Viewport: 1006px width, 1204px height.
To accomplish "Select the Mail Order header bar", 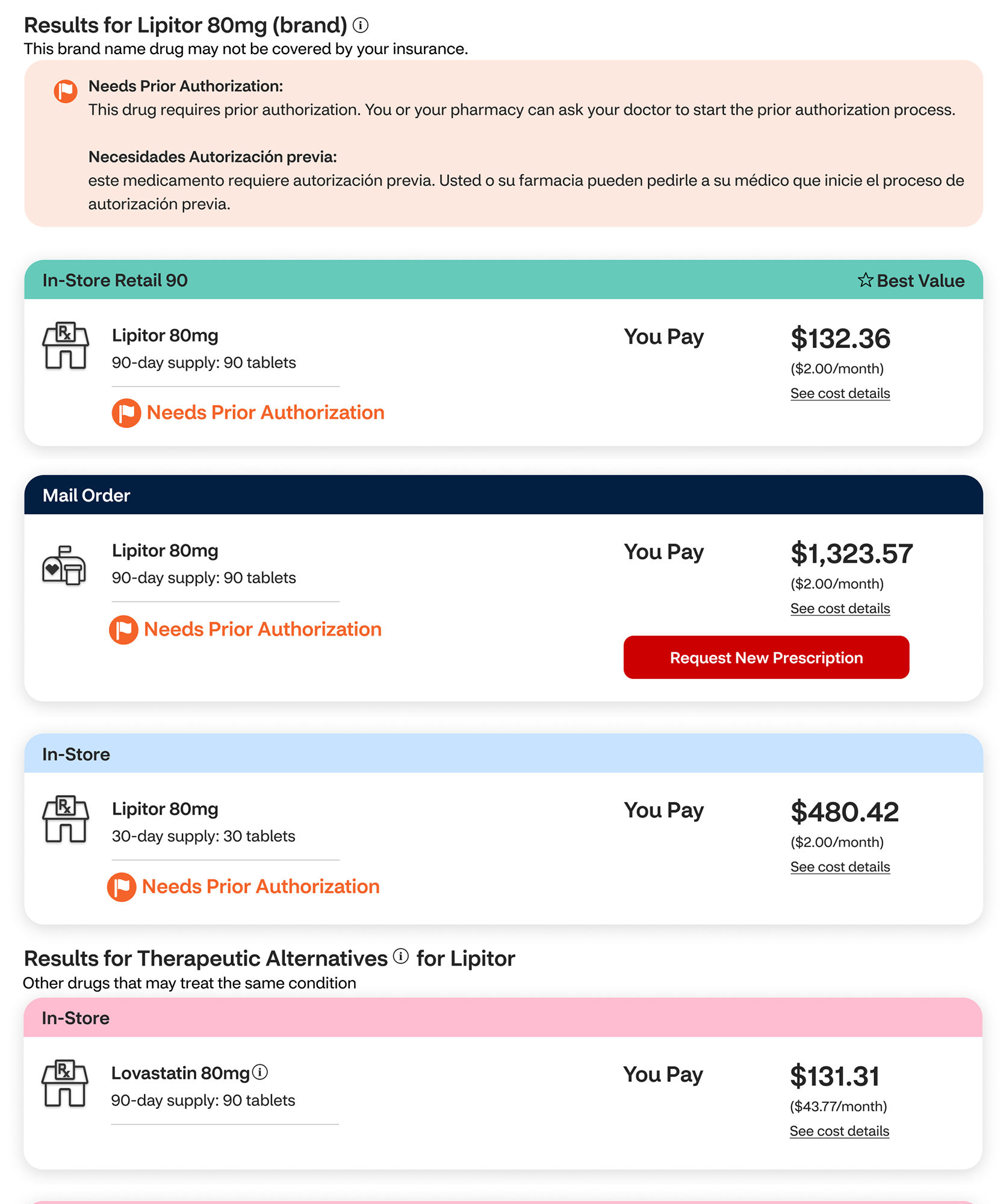I will point(86,495).
